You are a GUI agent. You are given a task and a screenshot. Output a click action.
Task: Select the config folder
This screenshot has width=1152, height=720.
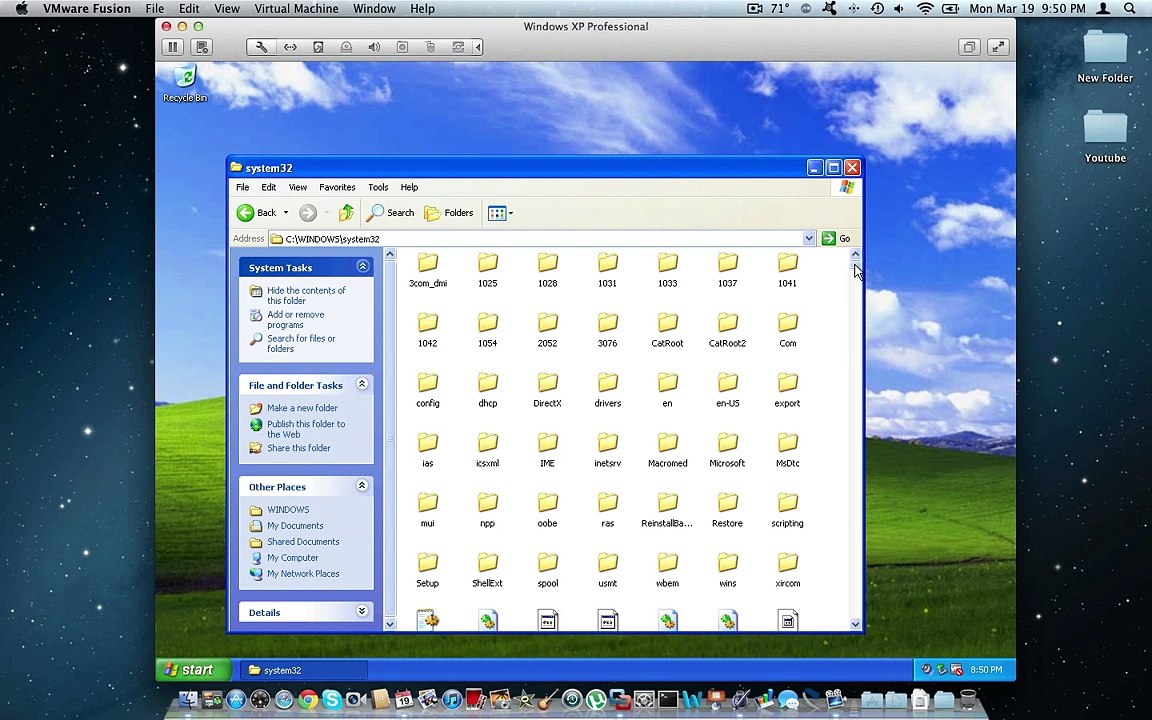click(428, 389)
